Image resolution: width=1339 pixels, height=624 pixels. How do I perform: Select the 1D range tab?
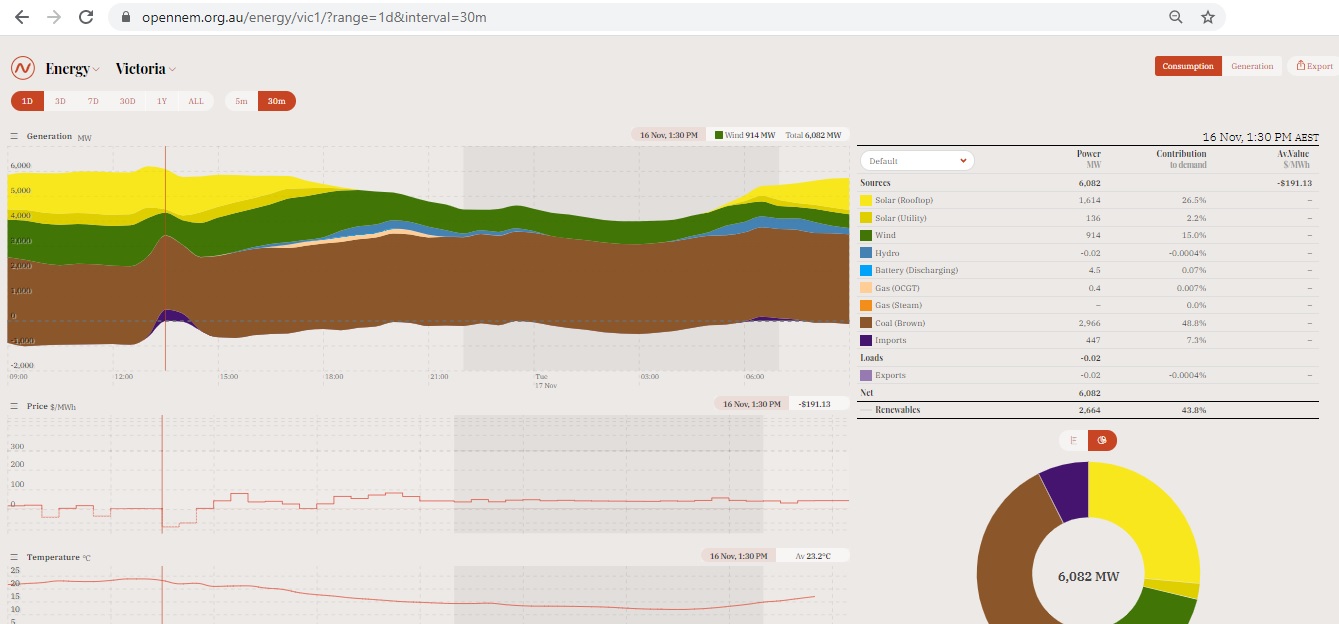click(28, 101)
